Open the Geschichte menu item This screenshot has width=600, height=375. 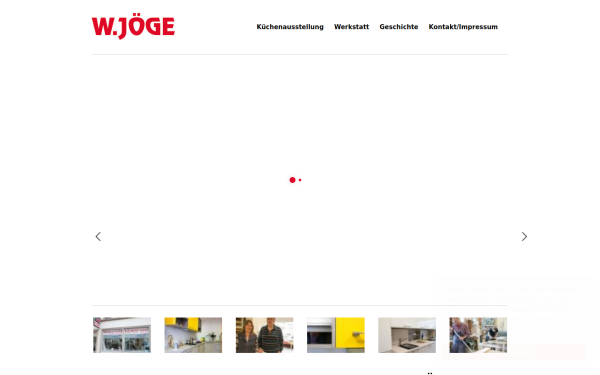399,27
